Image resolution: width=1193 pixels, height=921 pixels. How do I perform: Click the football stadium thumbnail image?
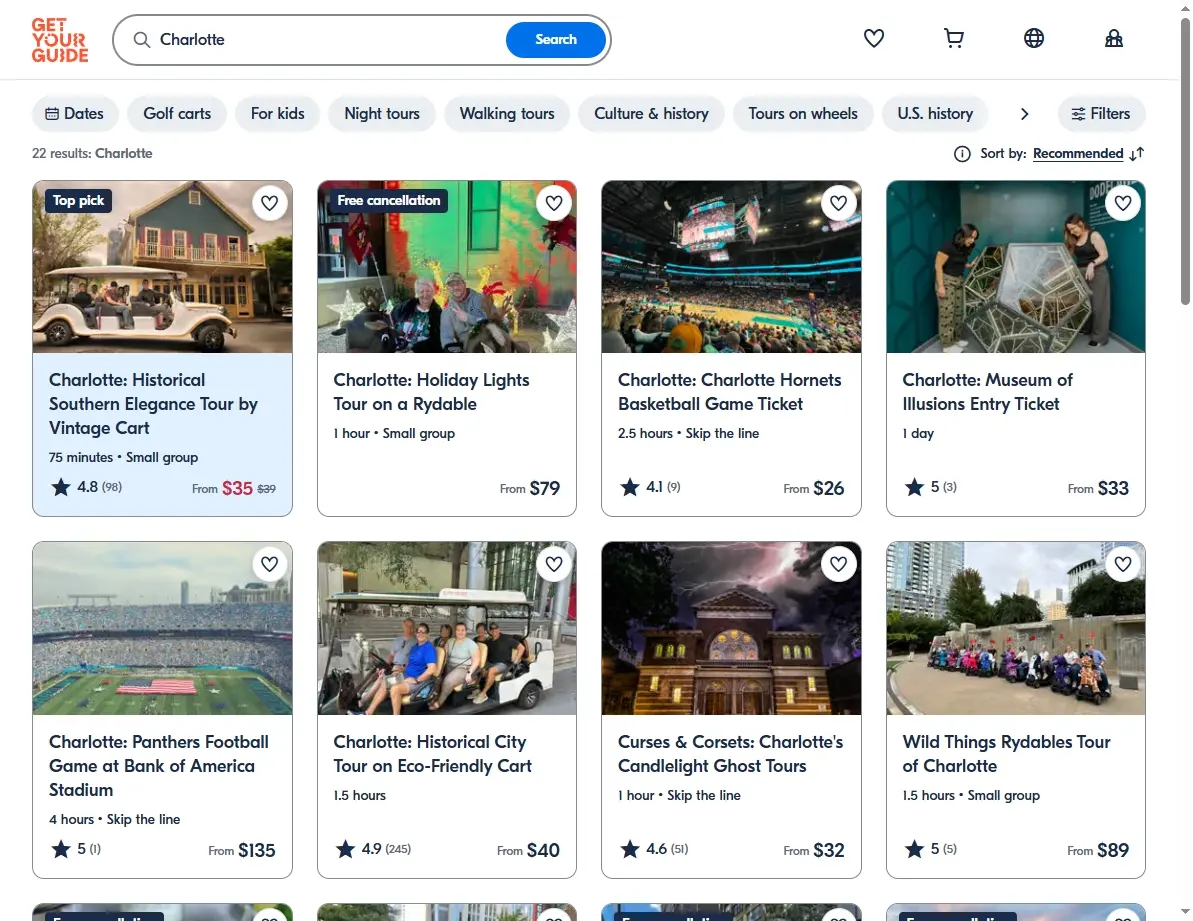162,628
